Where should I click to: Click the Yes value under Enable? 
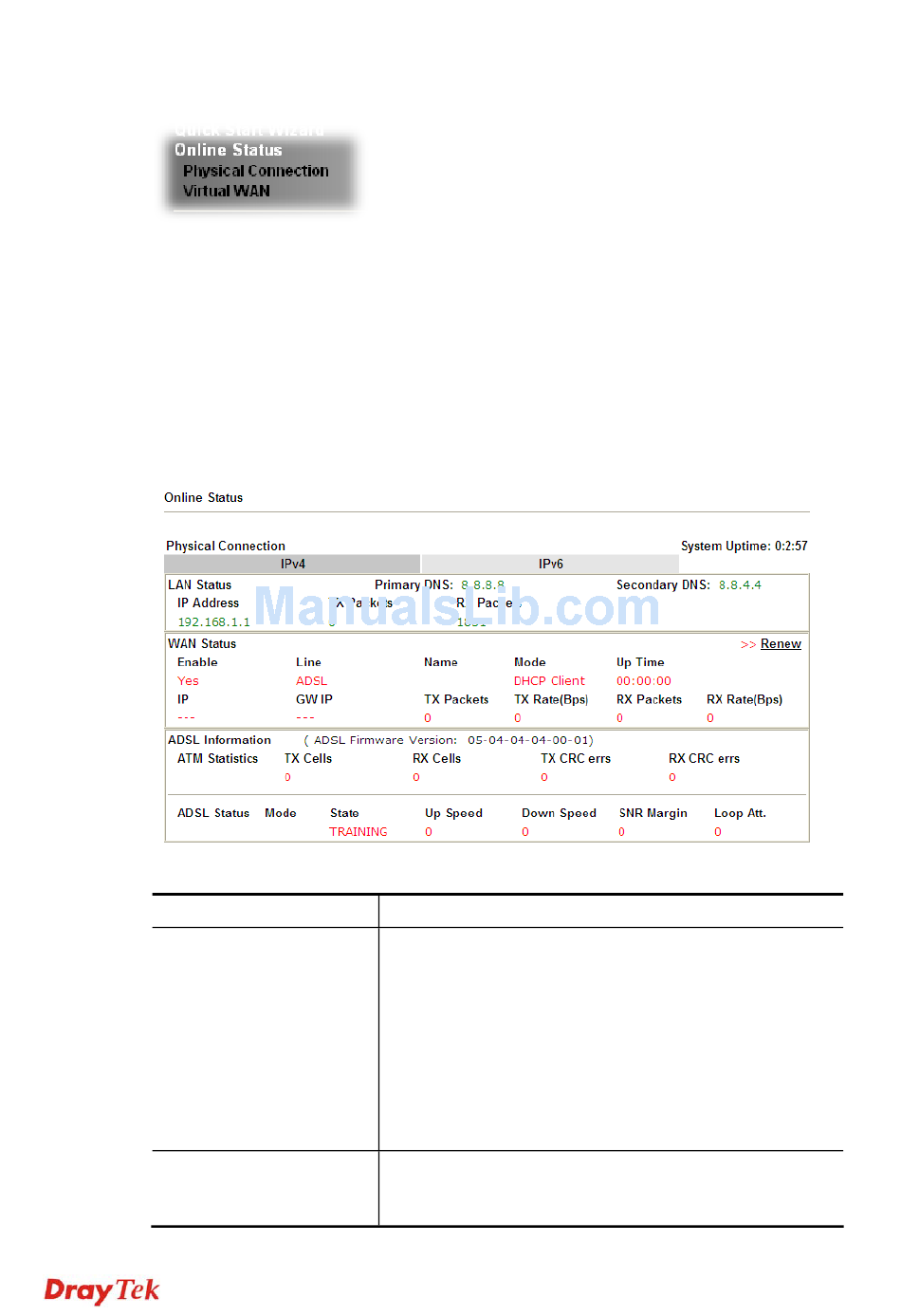point(188,681)
